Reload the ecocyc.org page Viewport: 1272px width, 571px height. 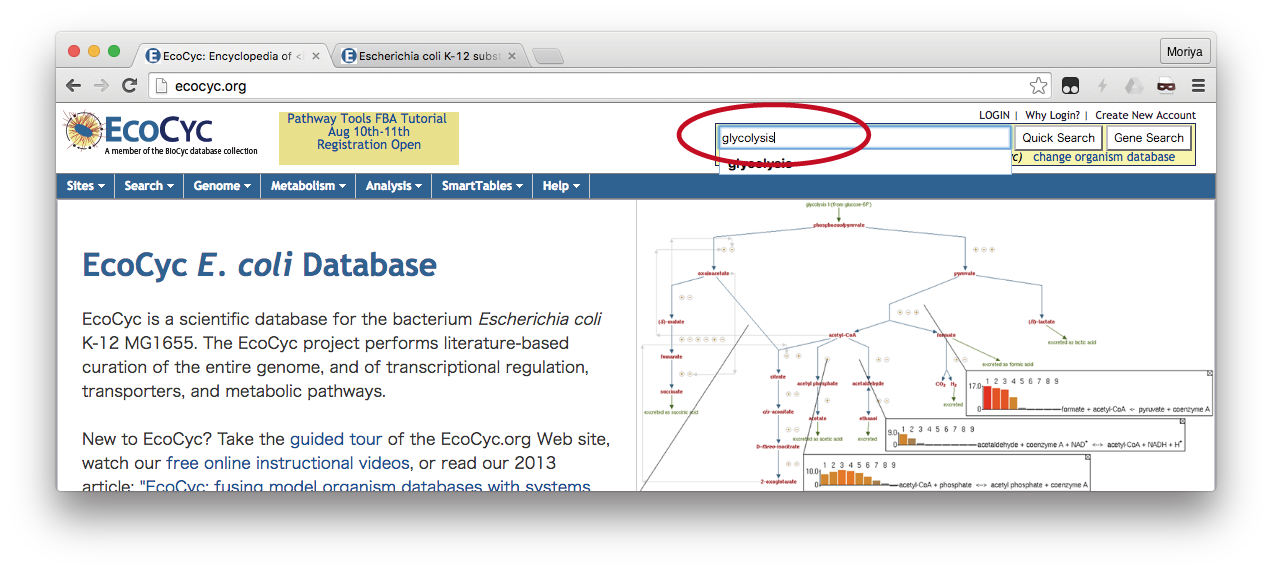pos(129,86)
